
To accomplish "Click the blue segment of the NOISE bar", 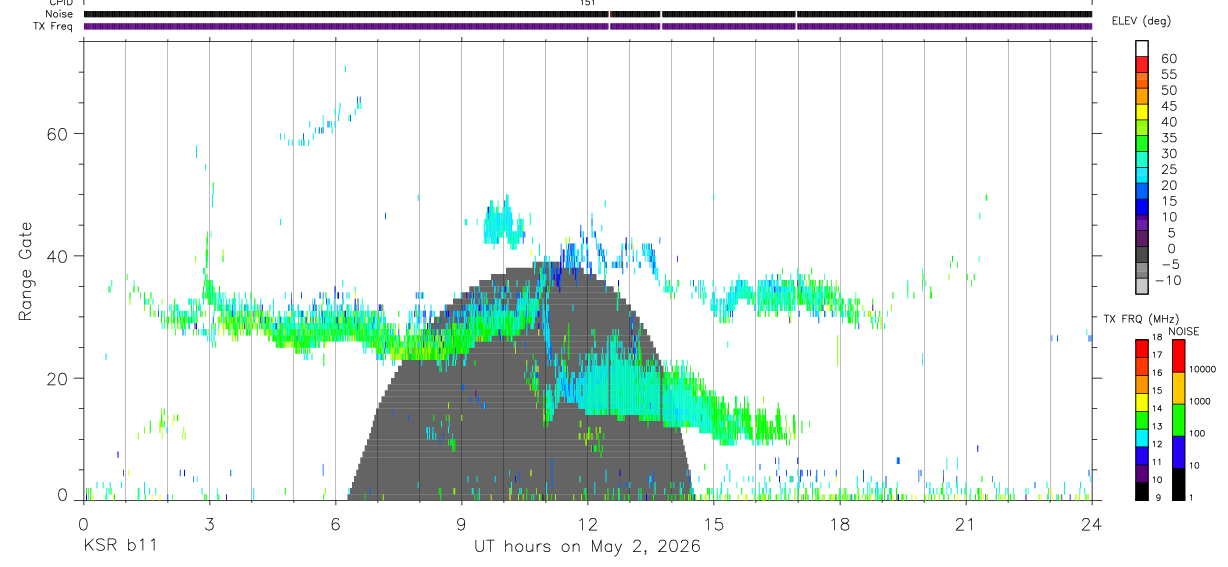I will point(1177,451).
